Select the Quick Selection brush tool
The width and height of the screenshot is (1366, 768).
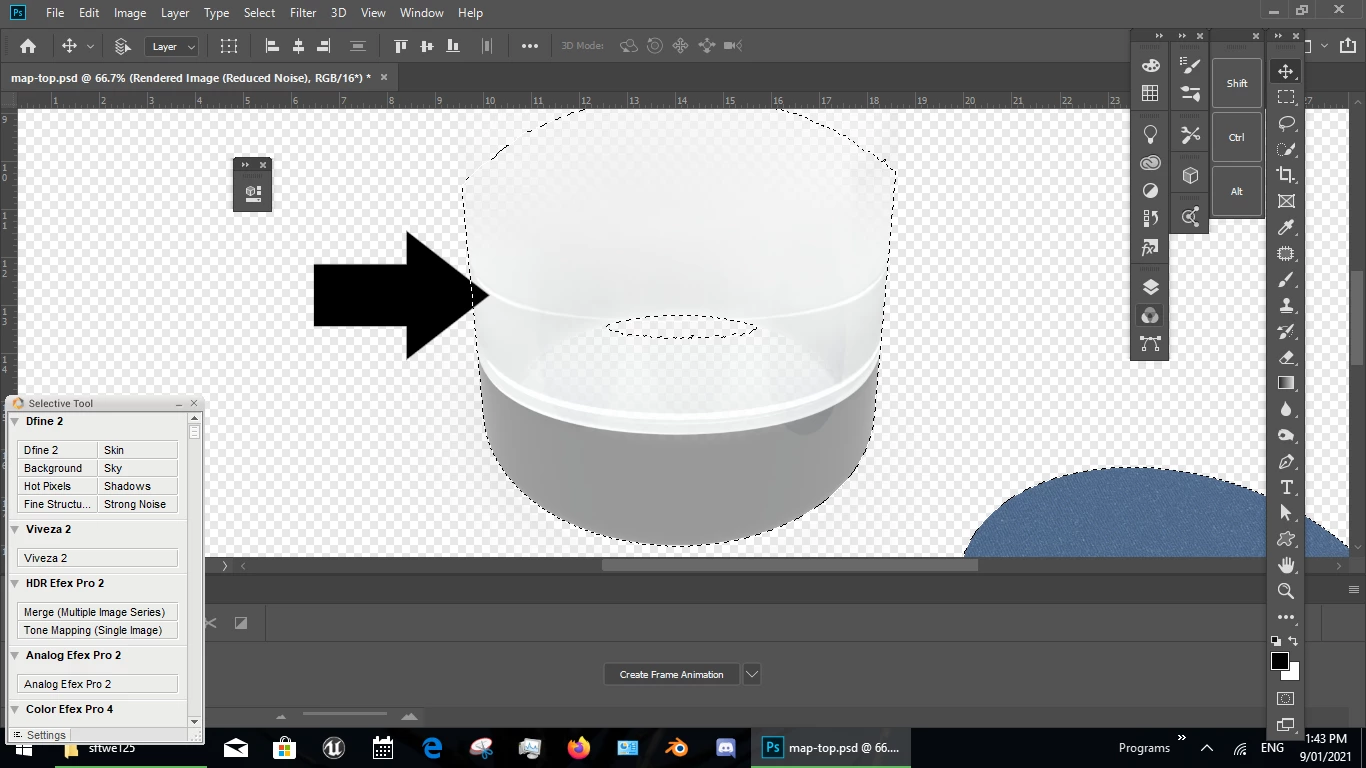(1286, 149)
